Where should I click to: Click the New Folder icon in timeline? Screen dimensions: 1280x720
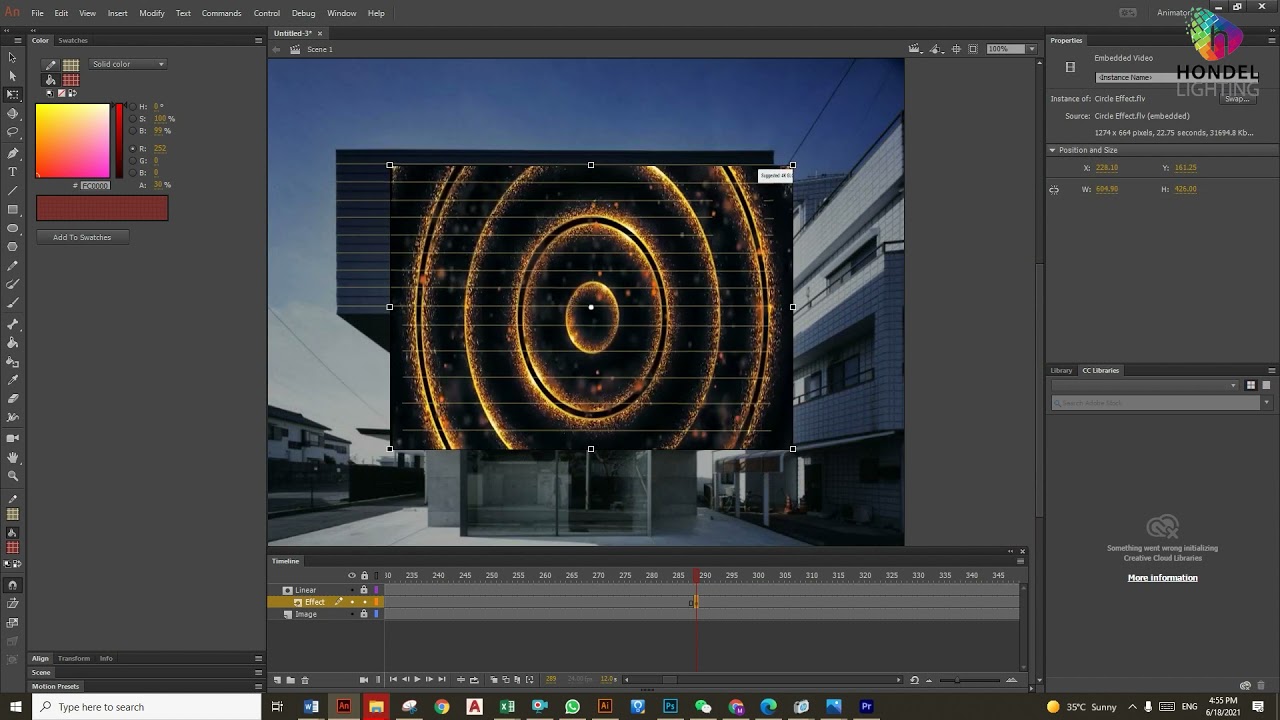point(290,680)
